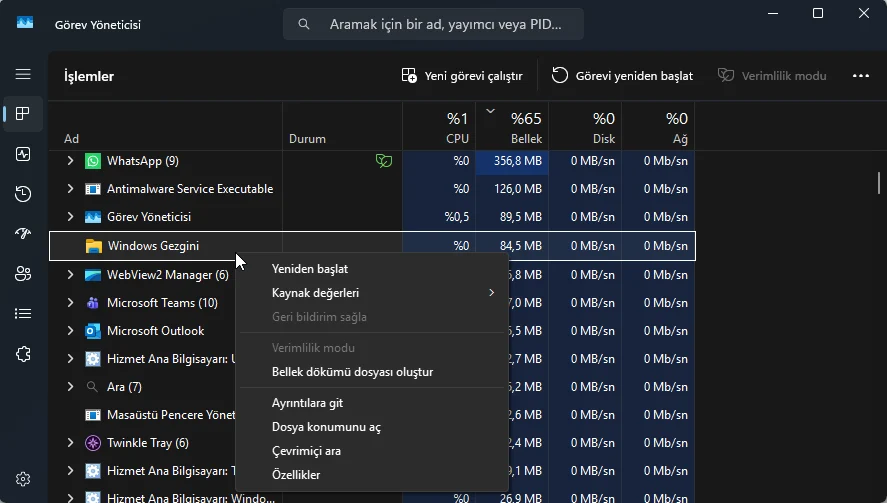Click the search magnifier icon

(304, 24)
